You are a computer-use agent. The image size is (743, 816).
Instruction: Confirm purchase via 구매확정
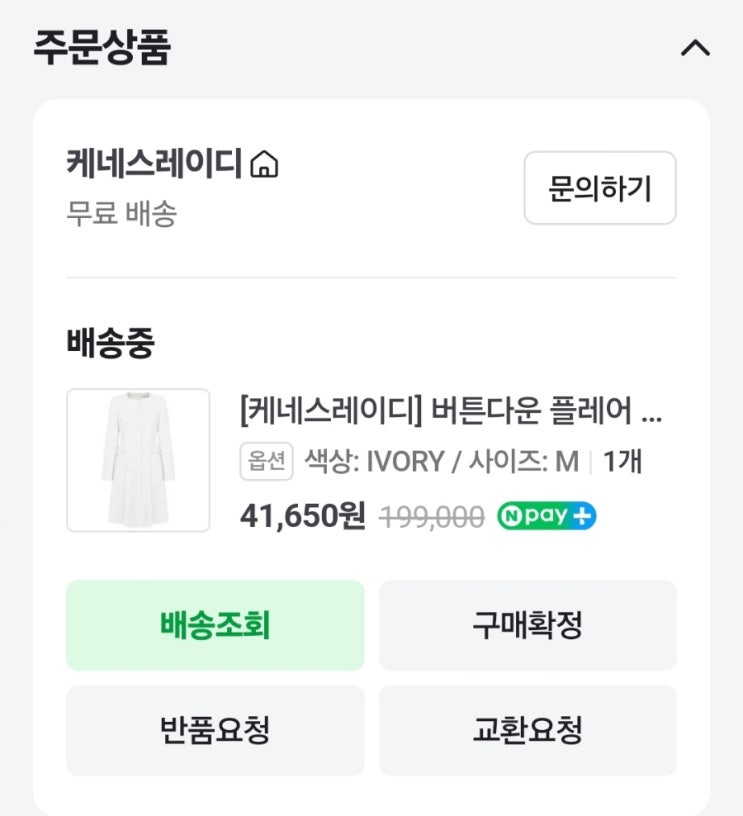[x=527, y=625]
